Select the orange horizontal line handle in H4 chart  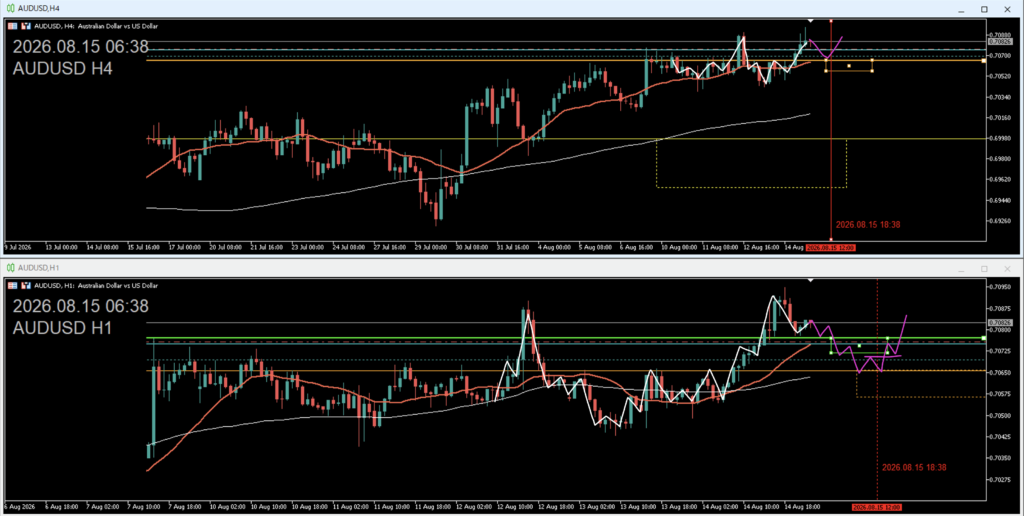(x=984, y=61)
